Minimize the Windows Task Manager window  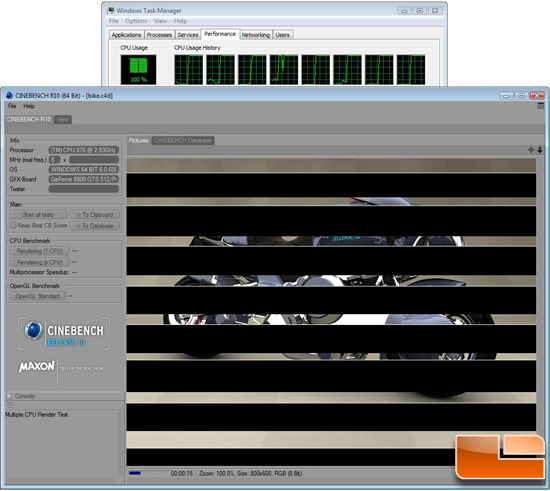pyautogui.click(x=404, y=11)
